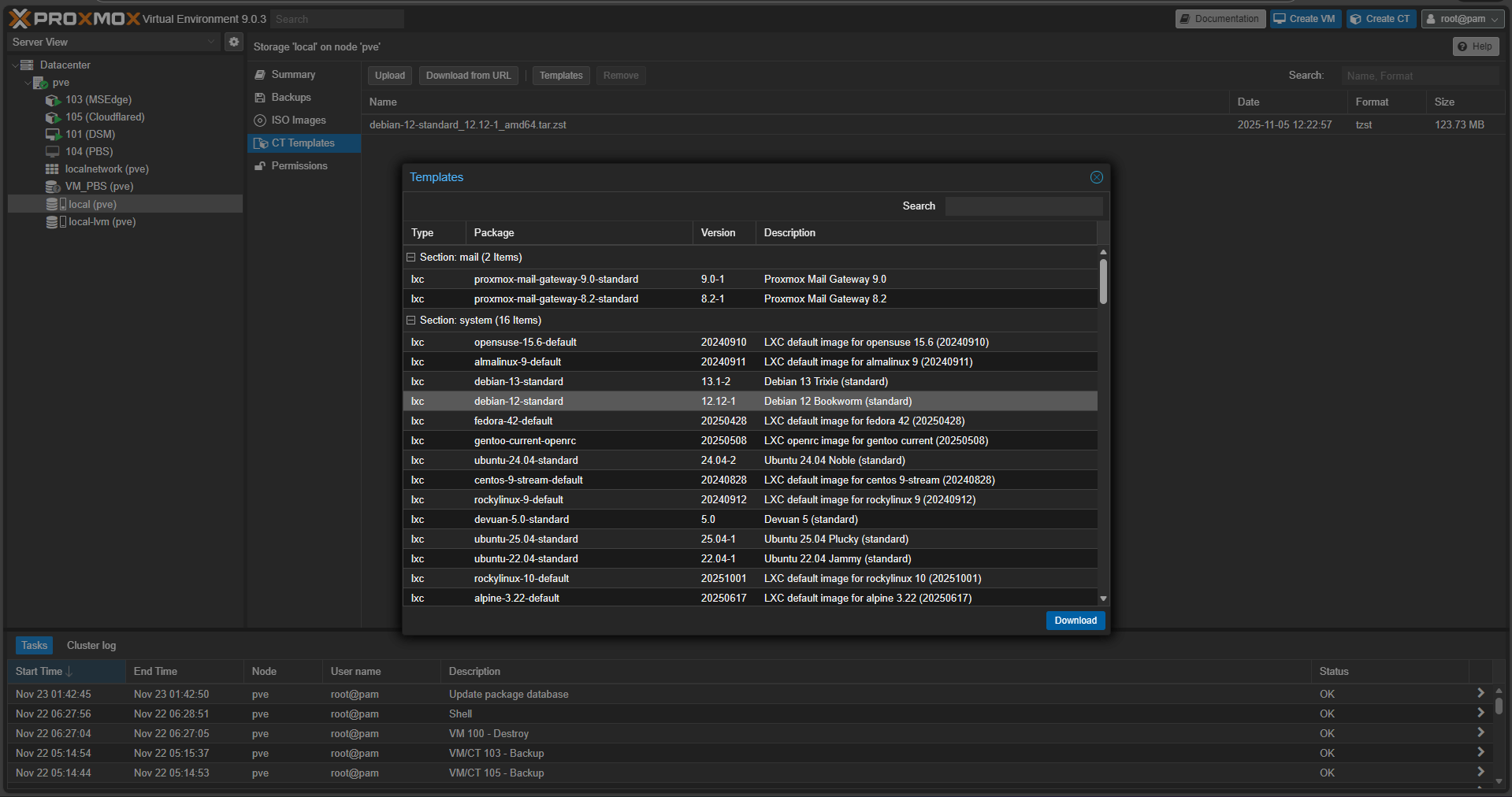Collapse the Section: system group
Viewport: 1512px width, 797px height.
[x=411, y=321]
